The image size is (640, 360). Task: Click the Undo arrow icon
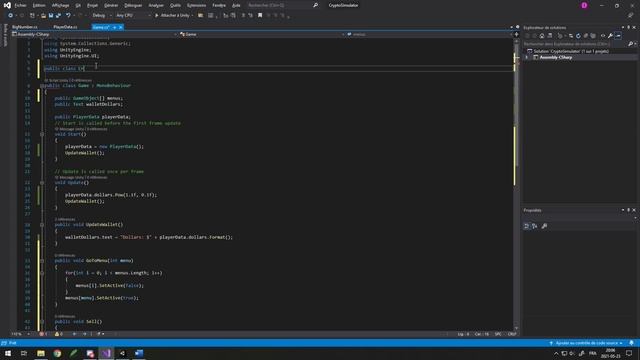pyautogui.click(x=68, y=16)
